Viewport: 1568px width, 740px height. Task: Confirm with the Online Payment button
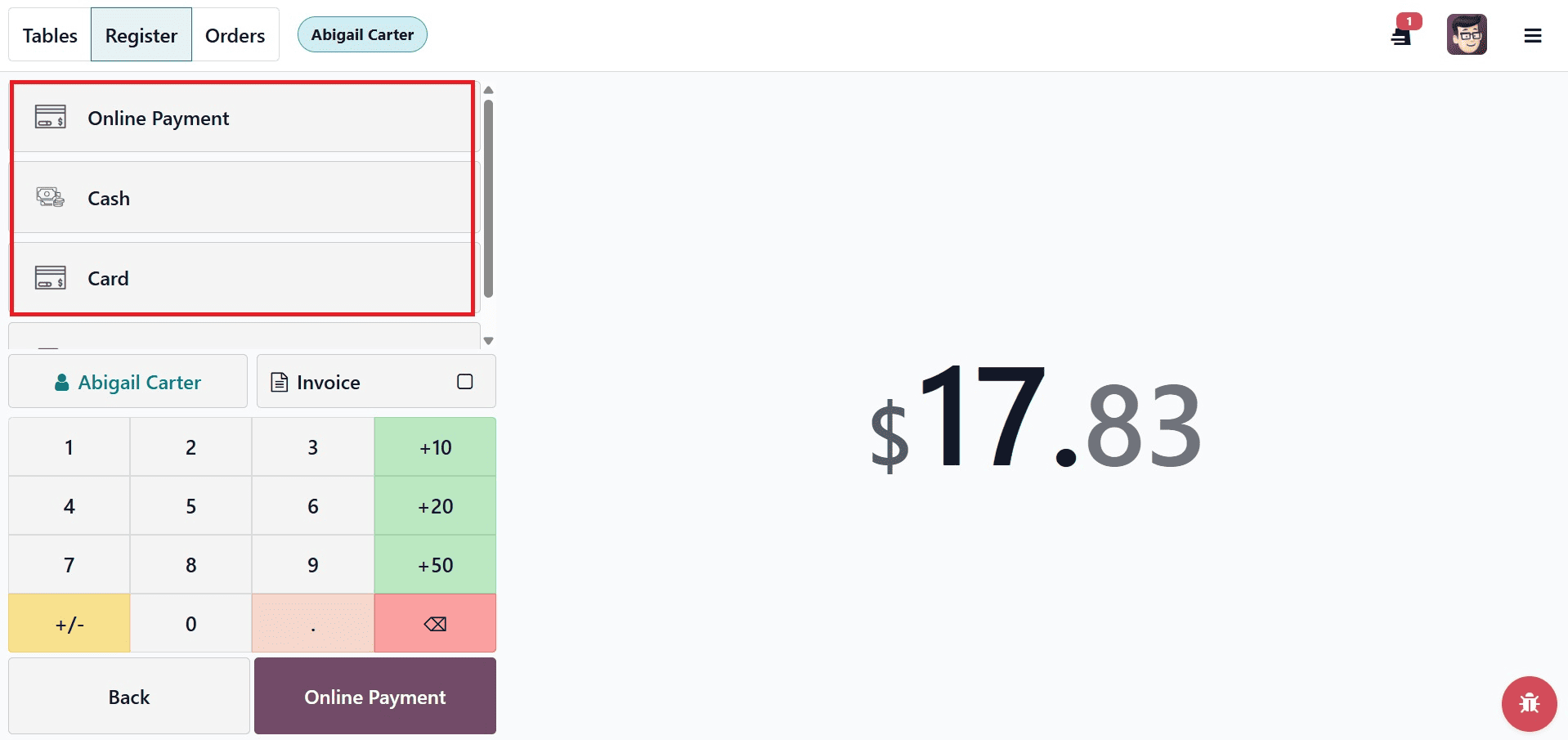coord(374,696)
